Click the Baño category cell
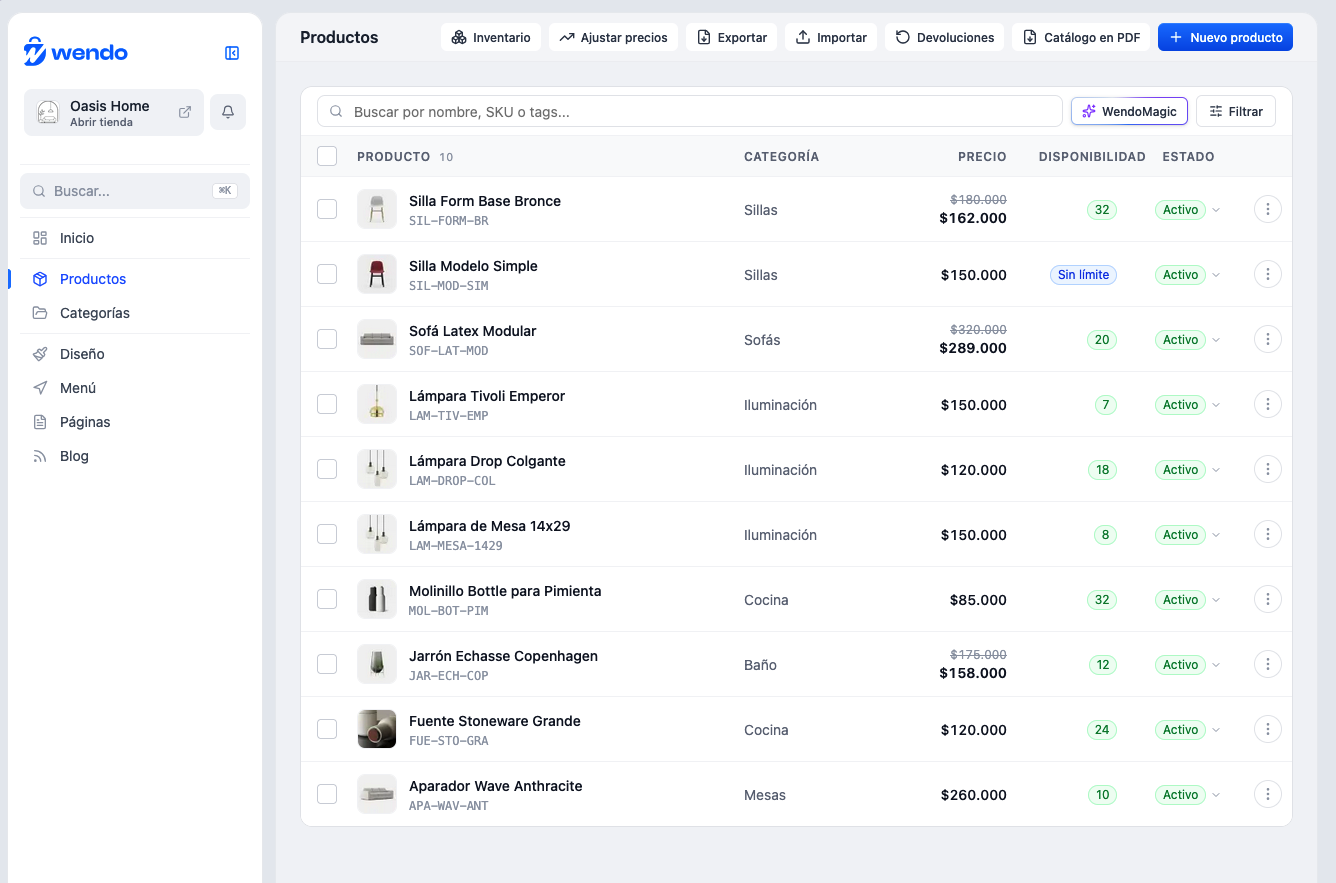The width and height of the screenshot is (1336, 883). click(x=760, y=665)
